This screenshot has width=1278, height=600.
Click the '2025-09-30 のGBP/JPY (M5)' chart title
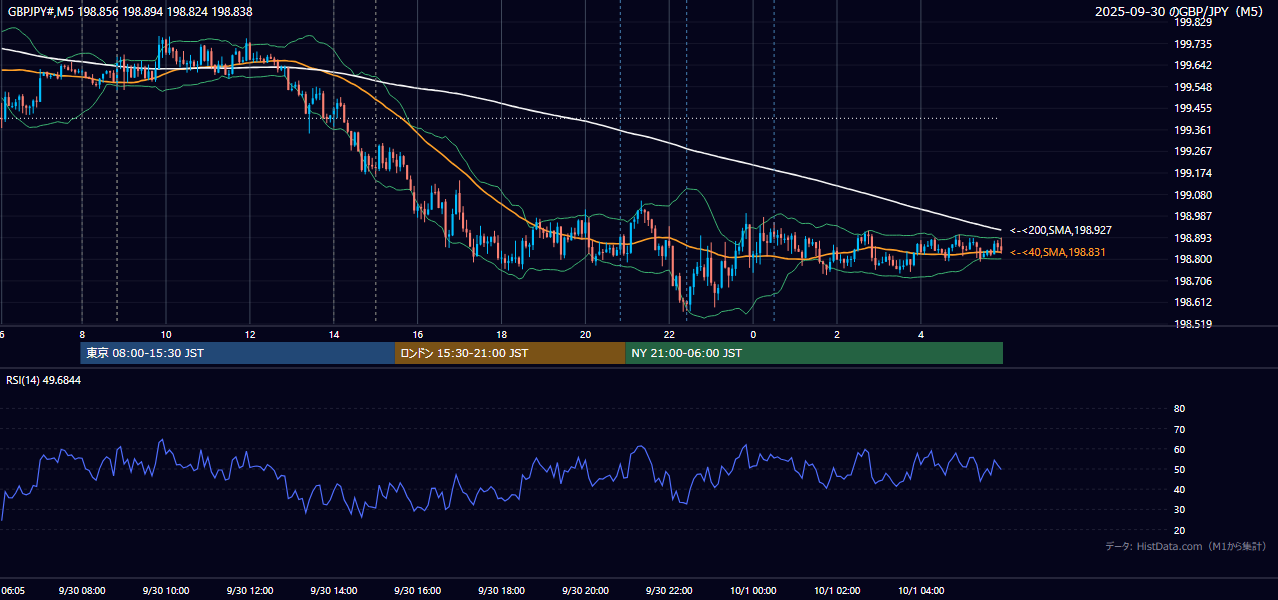1180,11
